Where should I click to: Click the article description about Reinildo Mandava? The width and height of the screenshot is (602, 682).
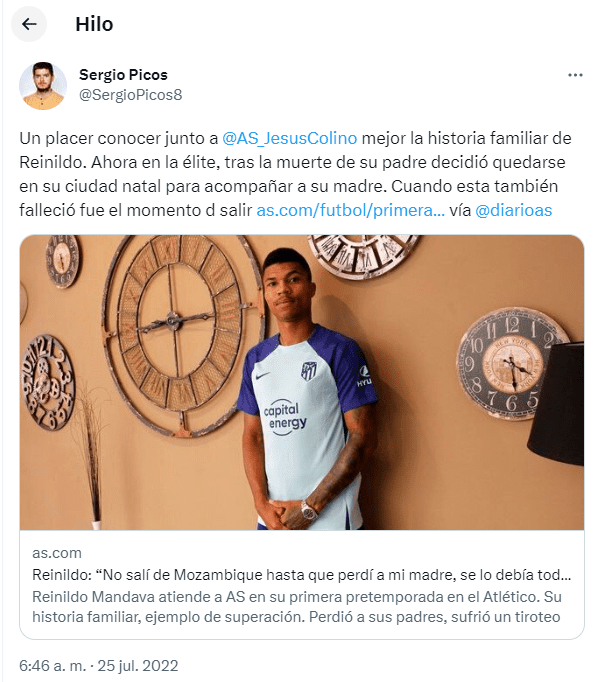[x=297, y=607]
